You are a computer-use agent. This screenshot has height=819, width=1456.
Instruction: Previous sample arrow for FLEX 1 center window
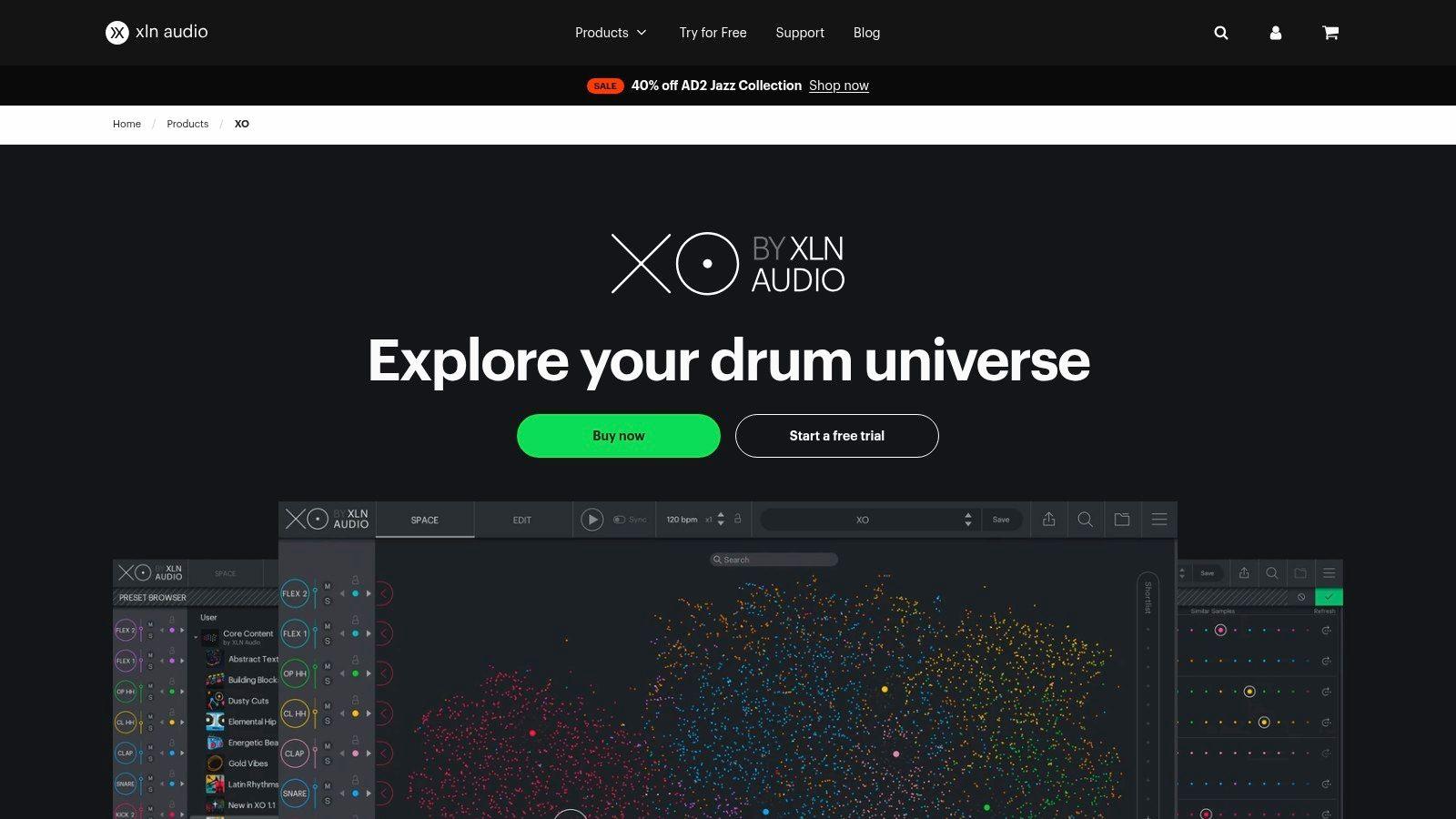(342, 633)
